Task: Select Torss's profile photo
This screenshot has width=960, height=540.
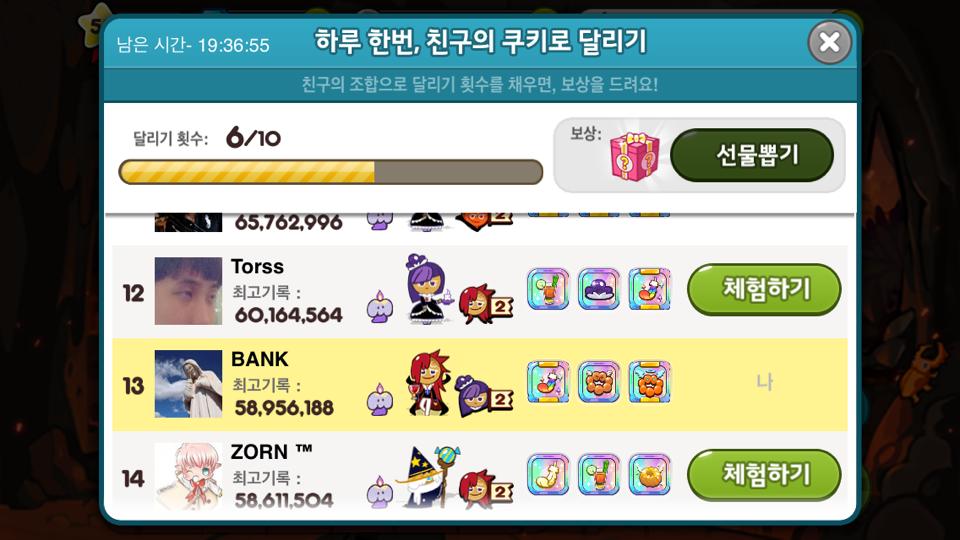Action: pos(188,291)
